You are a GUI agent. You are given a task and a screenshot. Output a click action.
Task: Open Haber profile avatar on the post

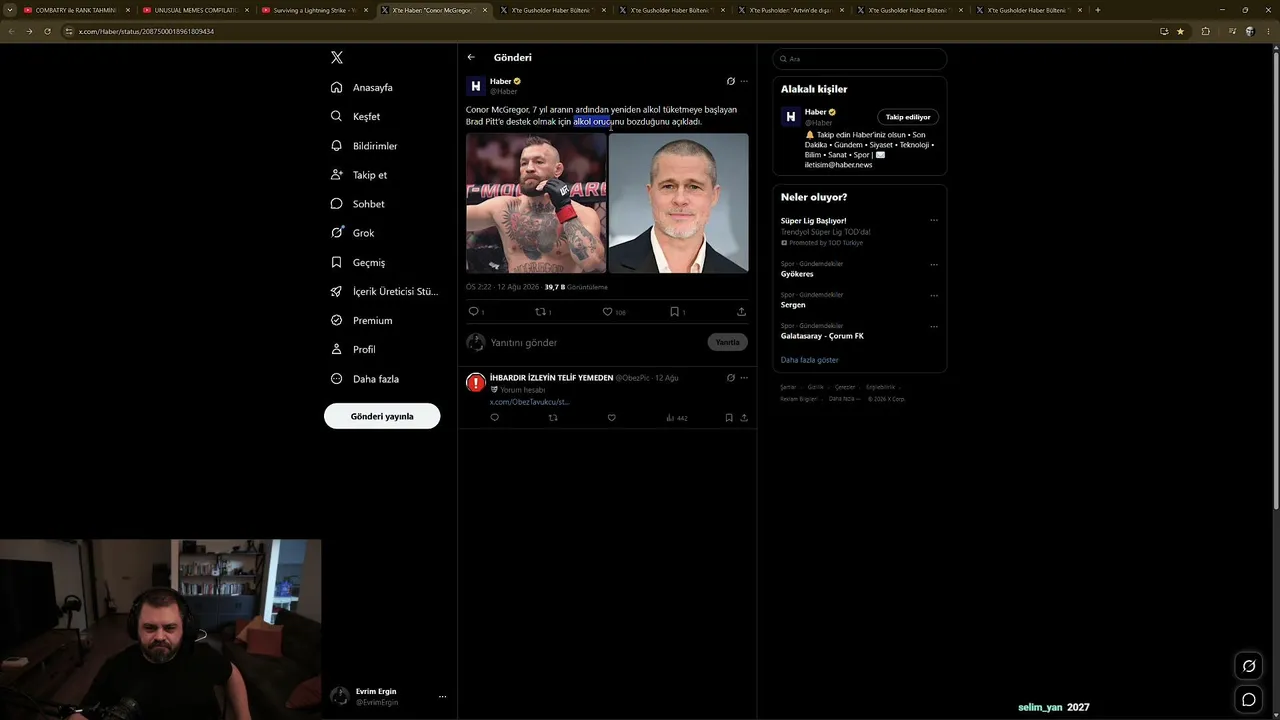pos(476,86)
